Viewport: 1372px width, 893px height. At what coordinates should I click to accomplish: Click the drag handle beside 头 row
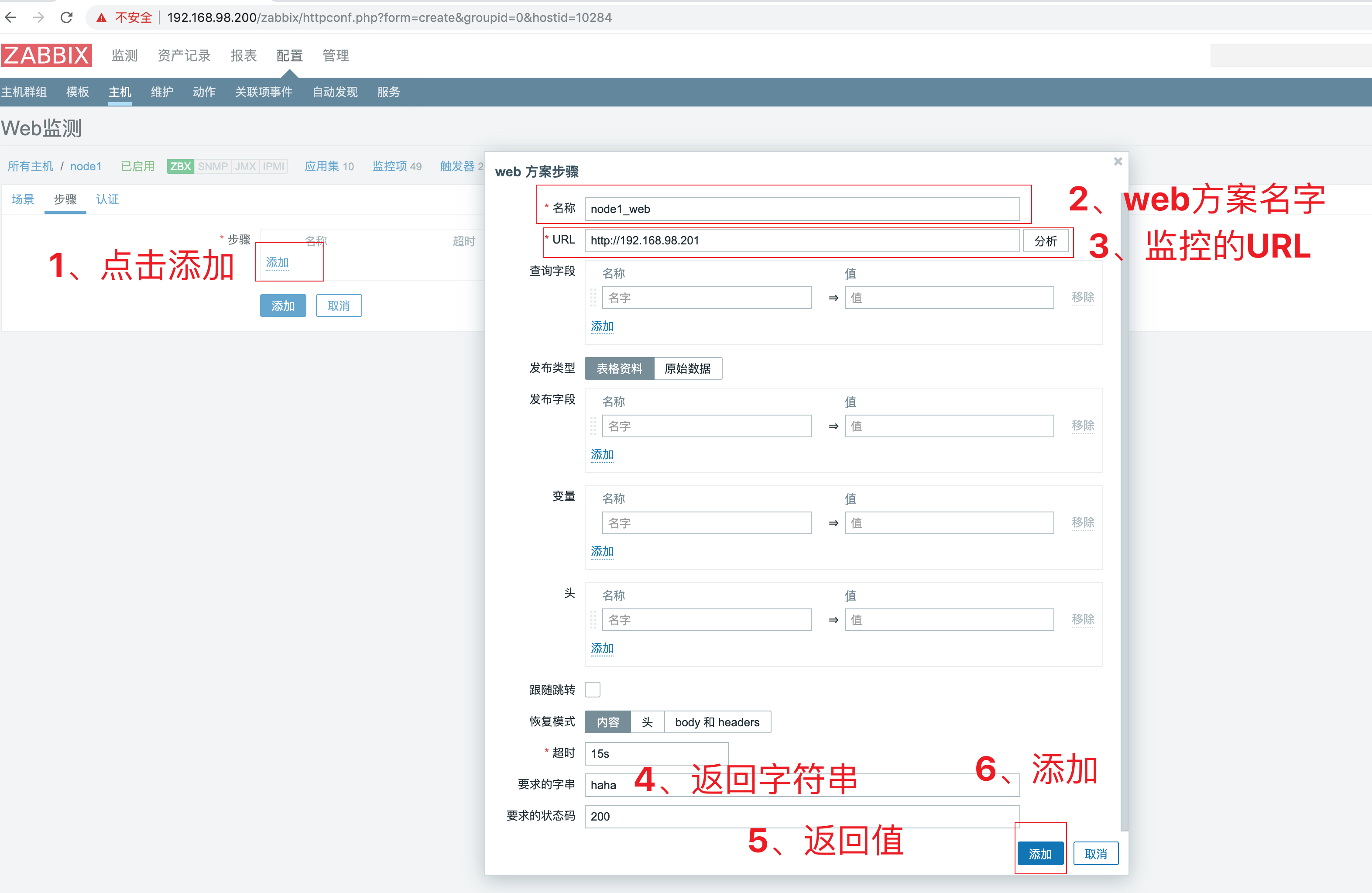click(594, 620)
